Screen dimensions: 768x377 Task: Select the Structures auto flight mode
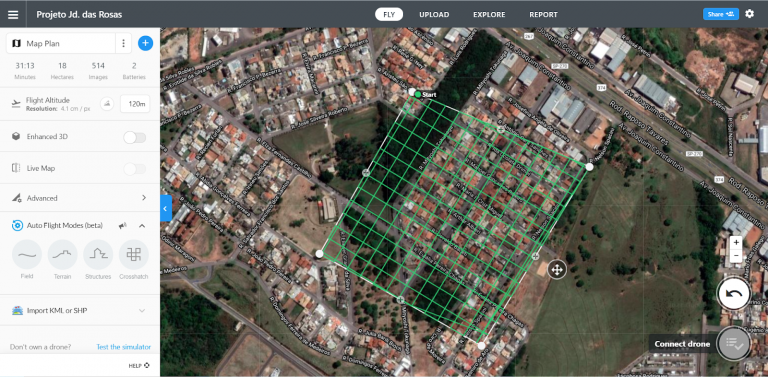tap(98, 255)
